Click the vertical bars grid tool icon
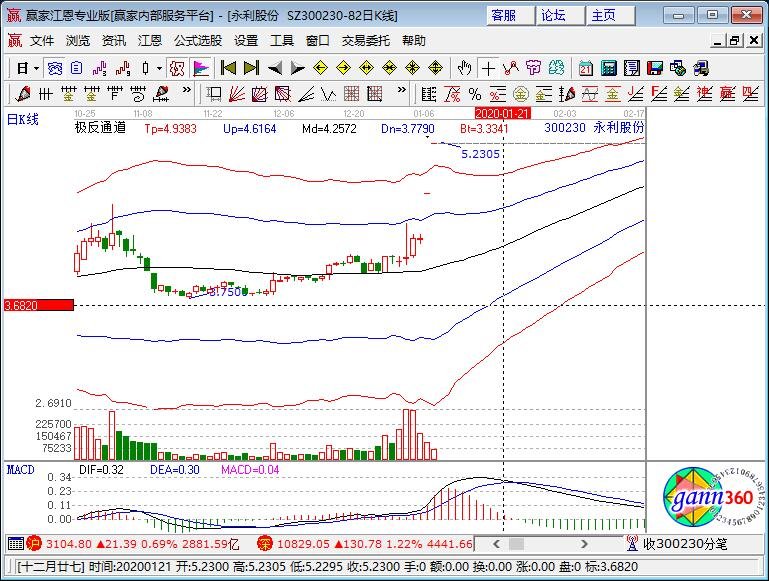 tap(45, 93)
